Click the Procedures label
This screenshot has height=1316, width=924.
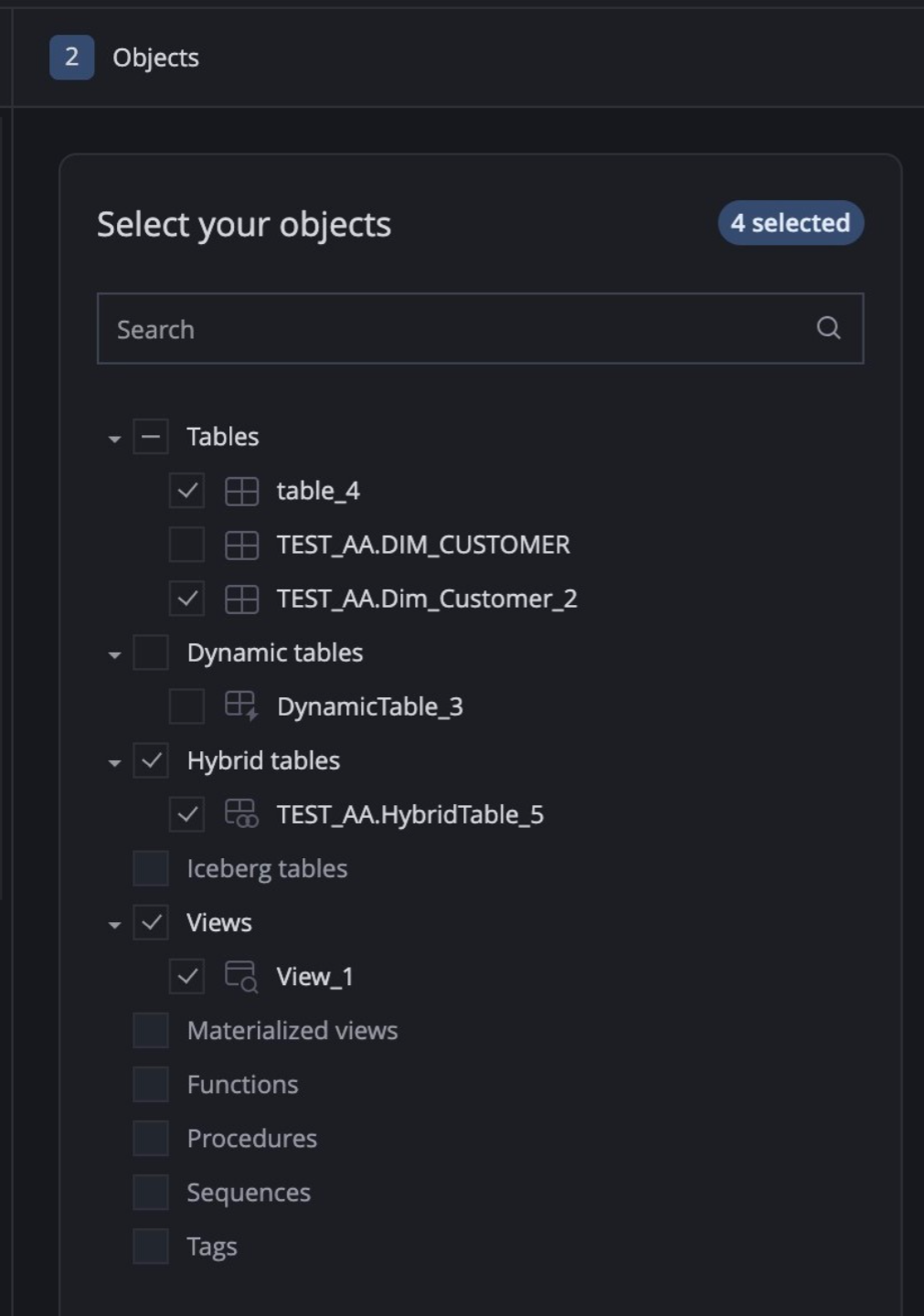(x=252, y=1138)
